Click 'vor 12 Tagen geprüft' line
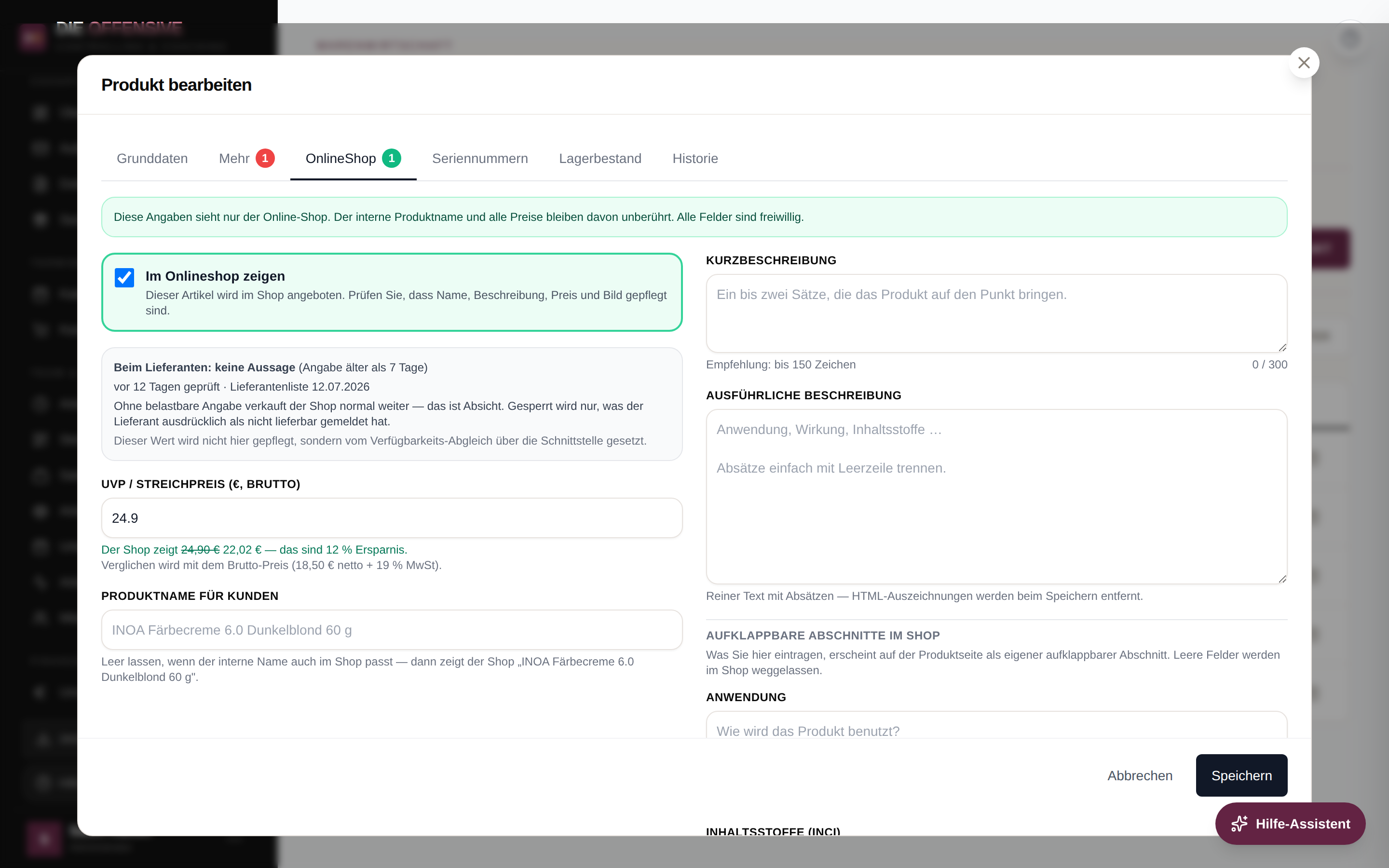Viewport: 1389px width, 868px height. pyautogui.click(x=241, y=387)
